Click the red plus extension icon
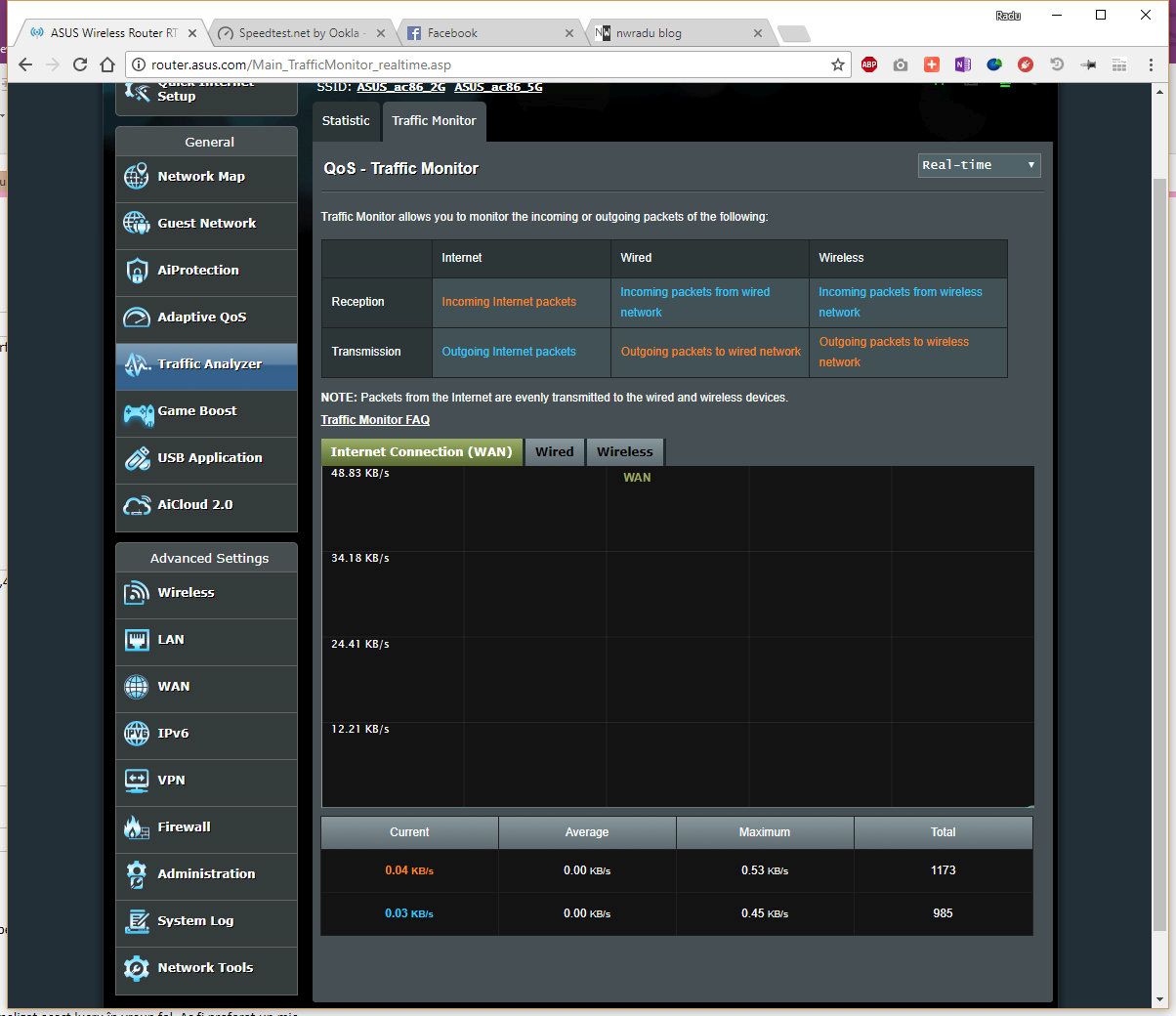Viewport: 1176px width, 1016px height. [932, 64]
